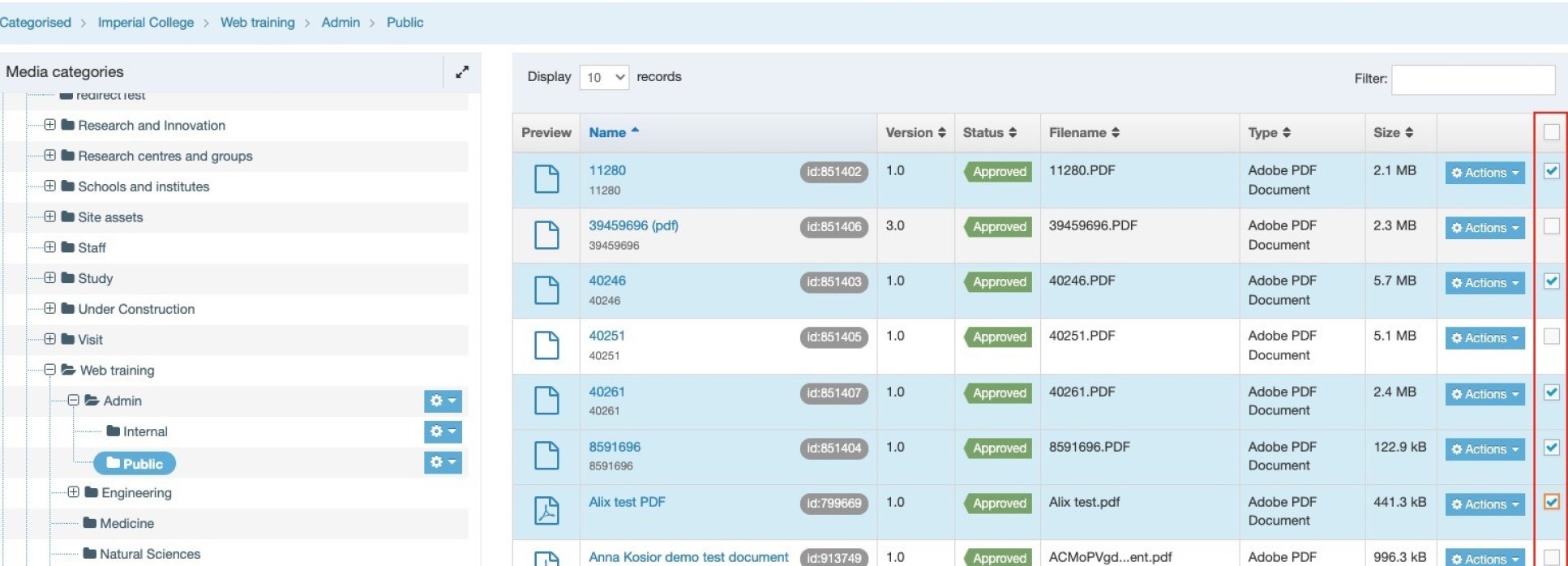Go to Imperial College breadcrumb link
1568x566 pixels.
click(x=146, y=23)
